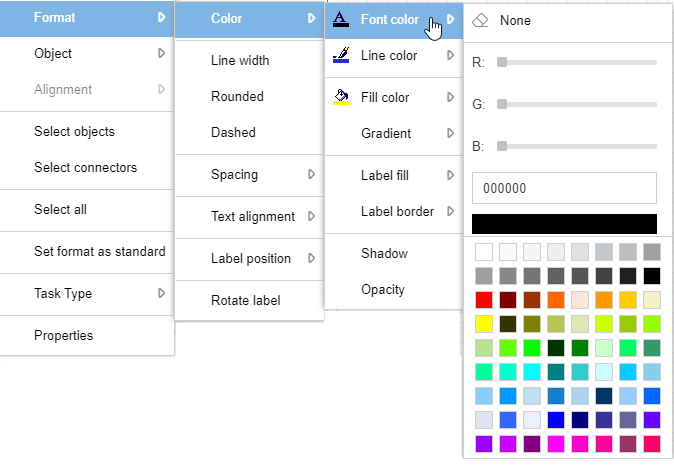Viewport: 674px width, 472px height.
Task: Open the Properties menu entry
Action: click(63, 335)
